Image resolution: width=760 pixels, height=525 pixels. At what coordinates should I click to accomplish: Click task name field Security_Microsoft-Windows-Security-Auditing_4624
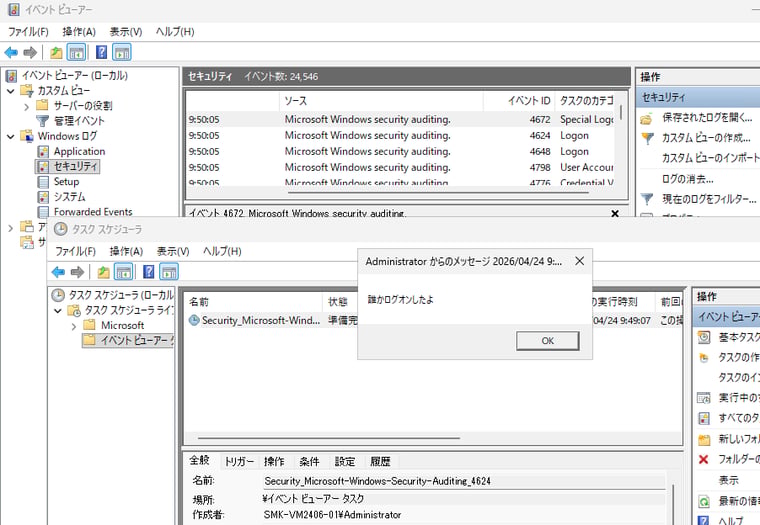[464, 481]
